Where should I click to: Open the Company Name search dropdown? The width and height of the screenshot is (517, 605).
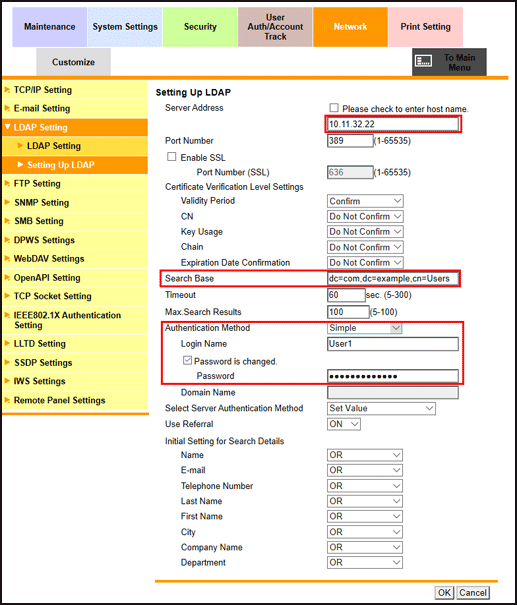click(x=365, y=547)
